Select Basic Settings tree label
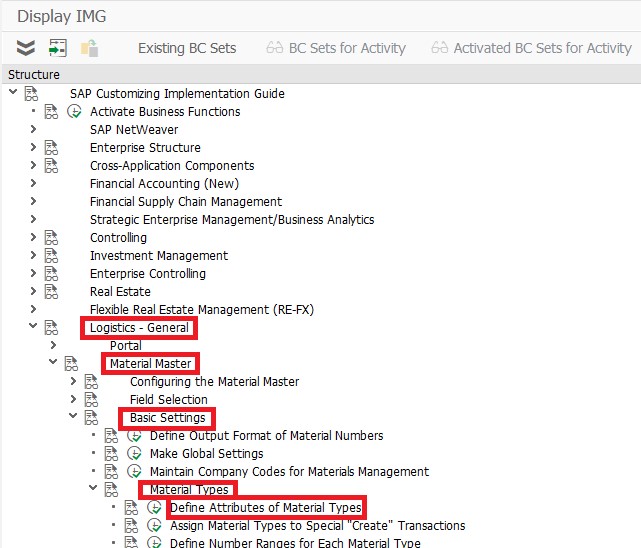This screenshot has height=548, width=641. click(x=168, y=418)
